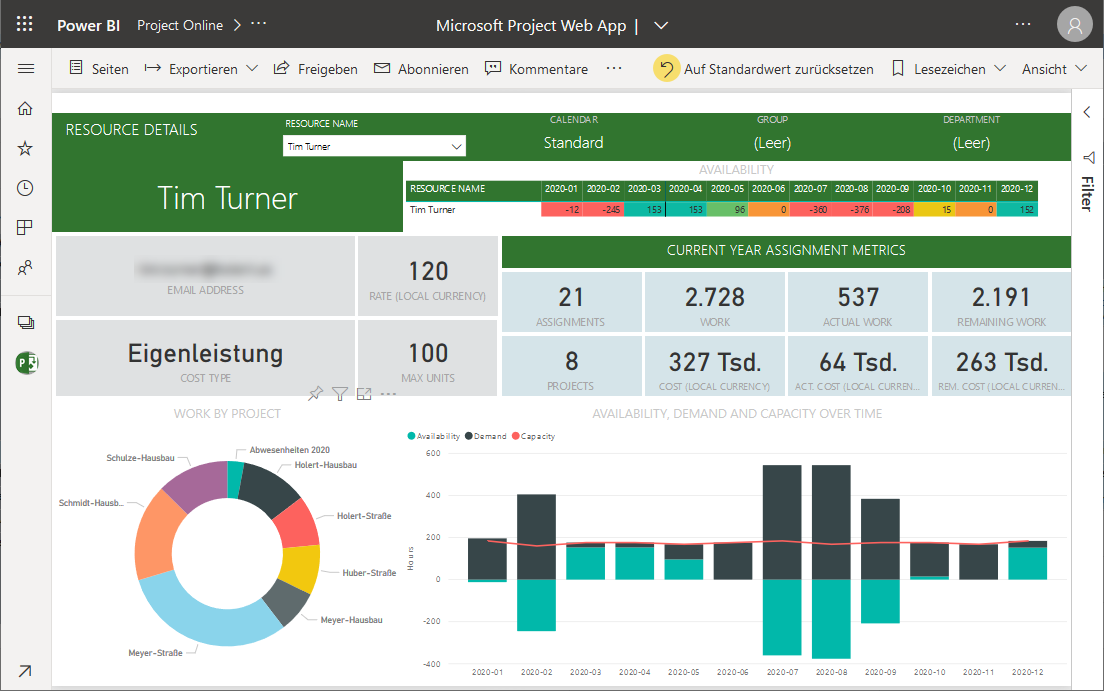The height and width of the screenshot is (691, 1104).
Task: Click the 2020-12 availability column header
Action: tap(1017, 189)
